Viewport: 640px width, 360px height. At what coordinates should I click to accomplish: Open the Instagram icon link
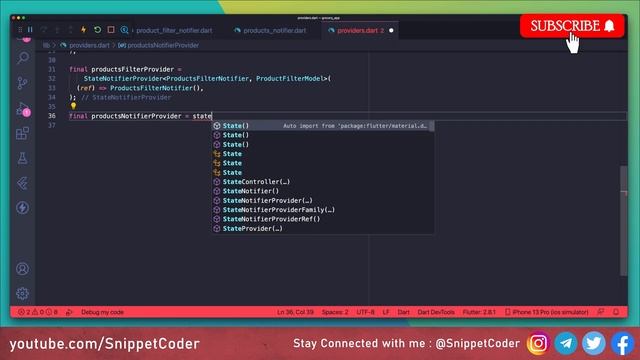tap(538, 343)
